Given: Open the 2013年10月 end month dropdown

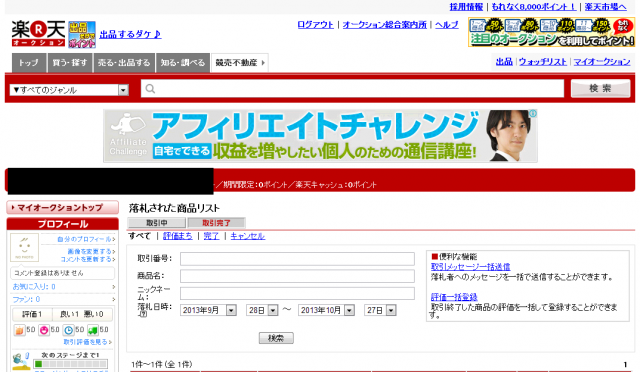Looking at the screenshot, I should (x=326, y=310).
